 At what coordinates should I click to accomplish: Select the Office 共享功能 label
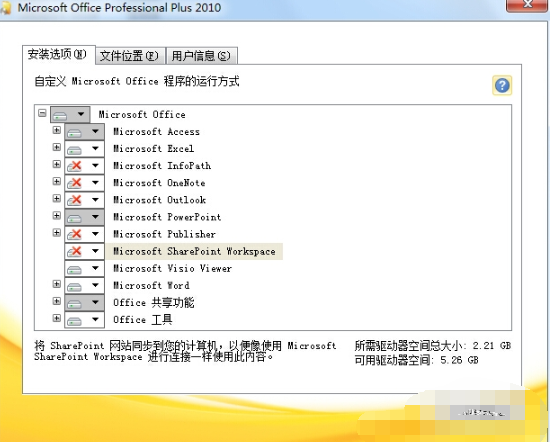pyautogui.click(x=154, y=302)
